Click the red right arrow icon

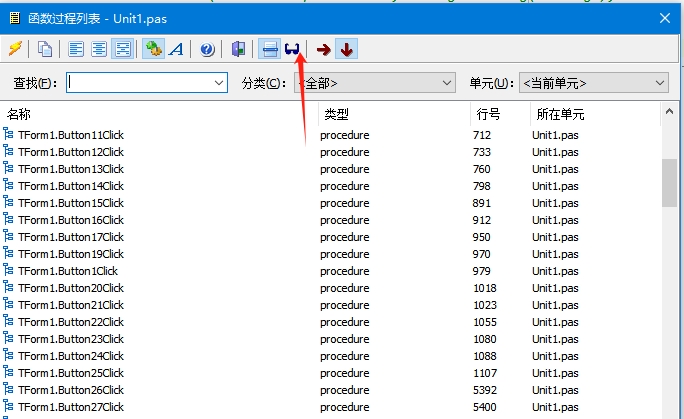point(323,49)
